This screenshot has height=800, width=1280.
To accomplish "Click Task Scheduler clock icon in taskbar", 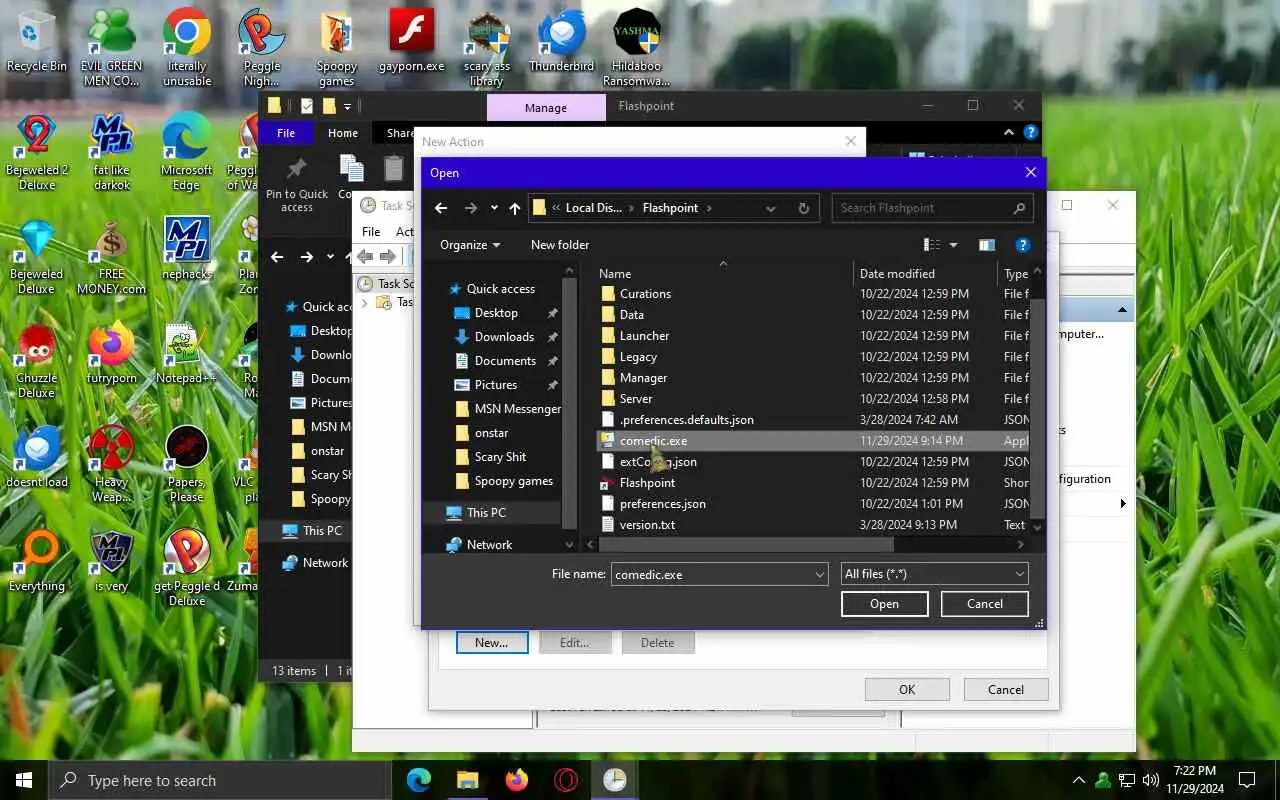I will coord(615,780).
